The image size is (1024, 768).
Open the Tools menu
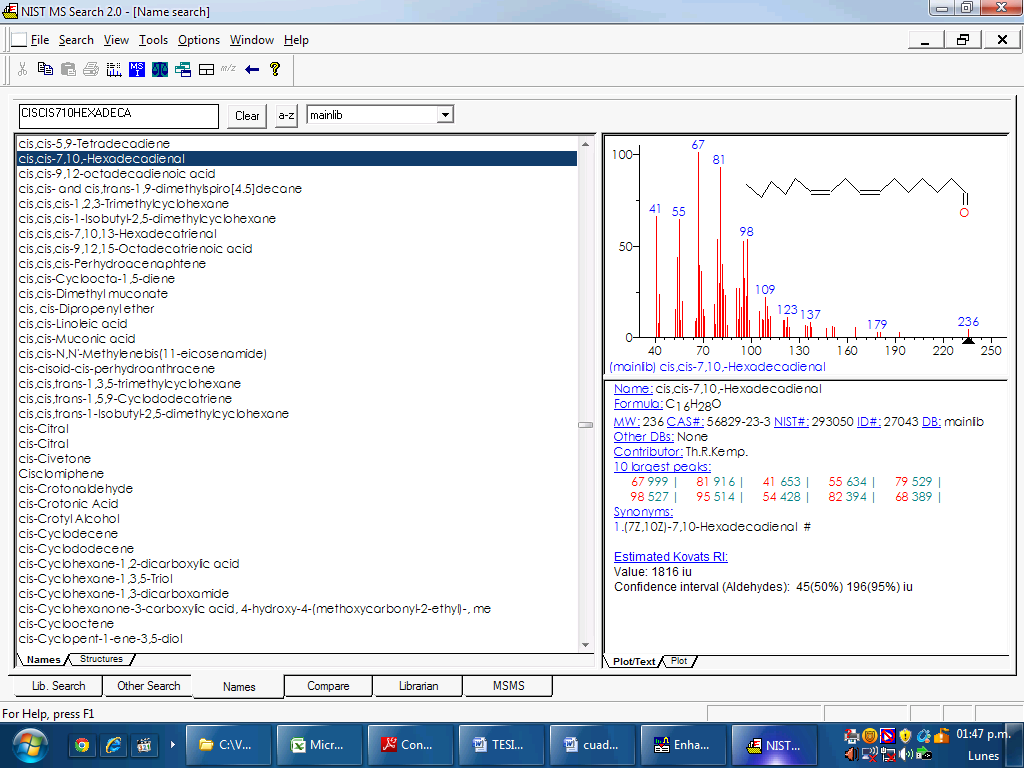153,40
